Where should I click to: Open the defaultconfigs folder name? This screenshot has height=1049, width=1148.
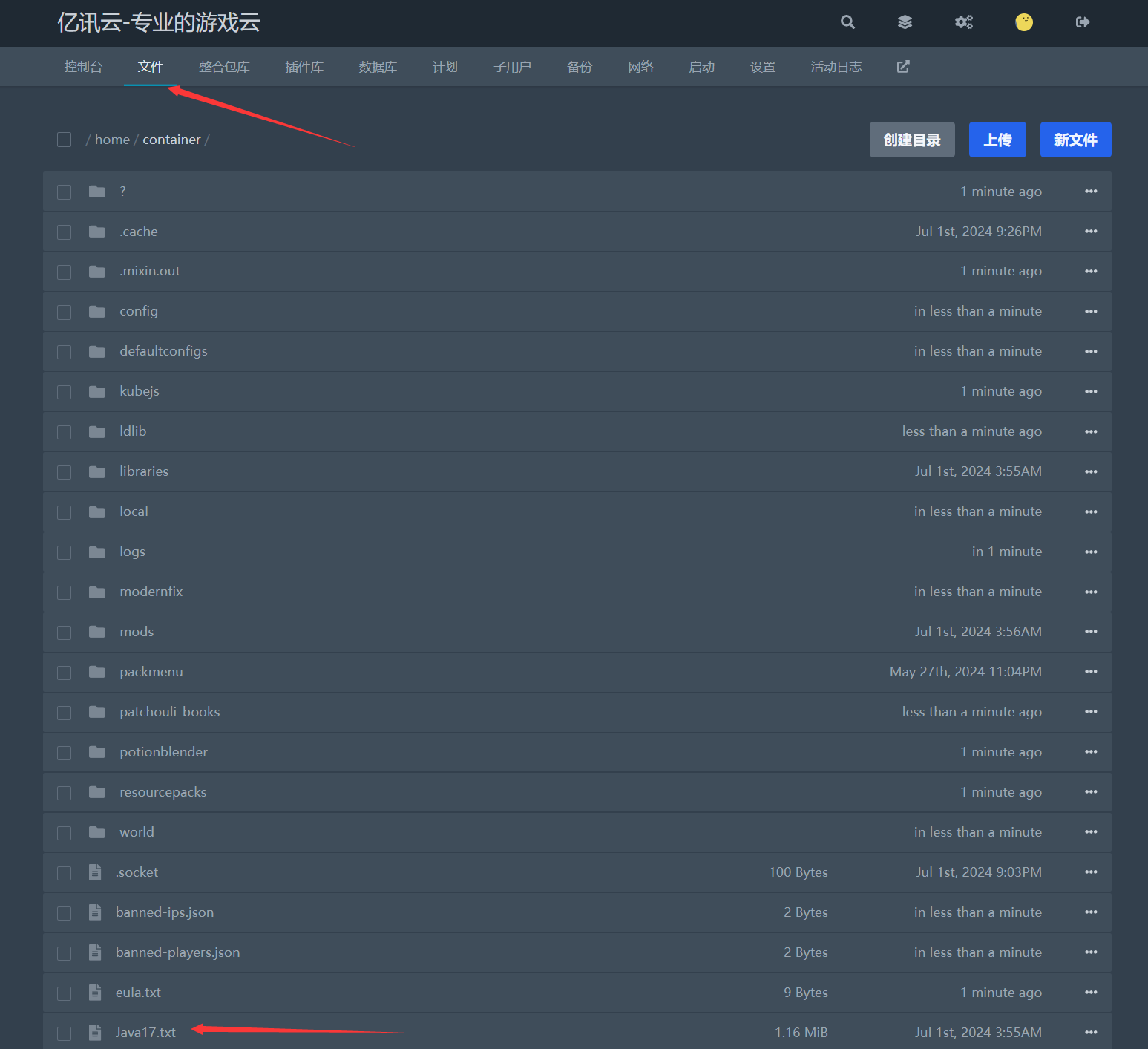[163, 351]
